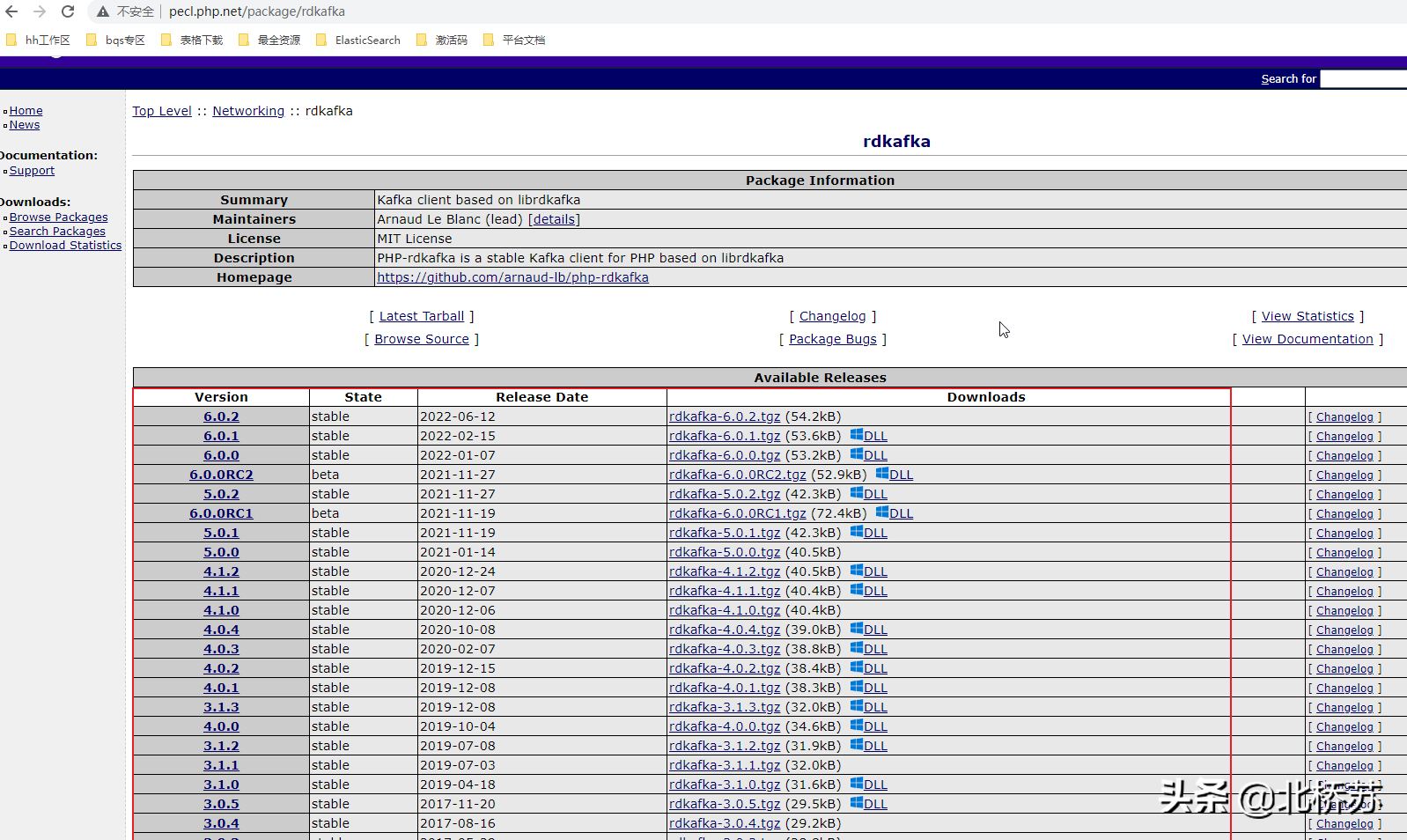
Task: Open version 3.1.0 release page
Action: [221, 785]
